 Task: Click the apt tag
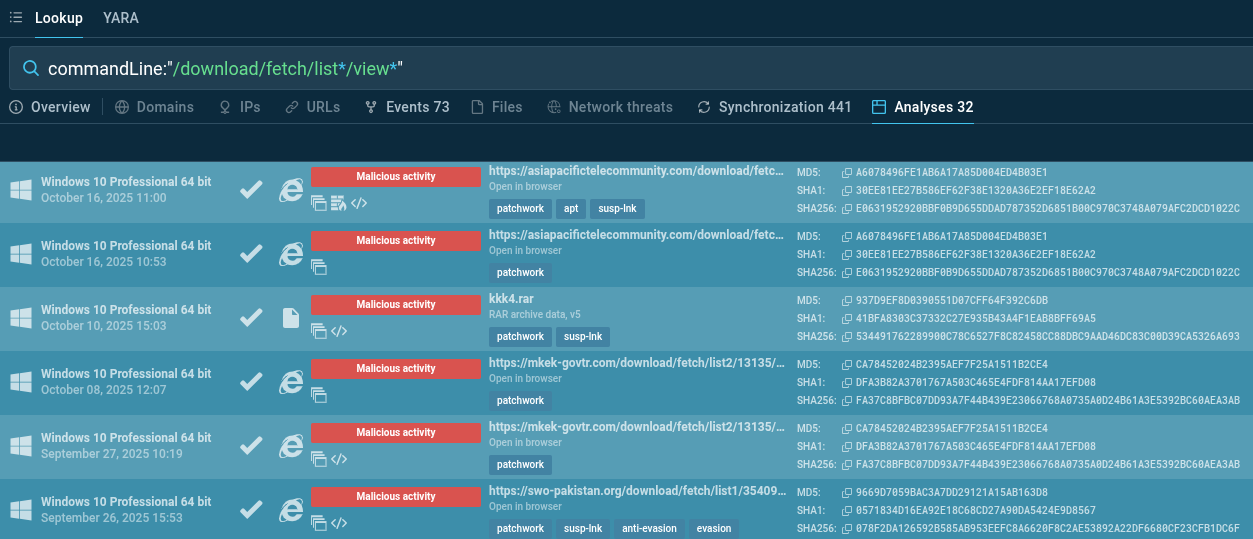coord(571,208)
